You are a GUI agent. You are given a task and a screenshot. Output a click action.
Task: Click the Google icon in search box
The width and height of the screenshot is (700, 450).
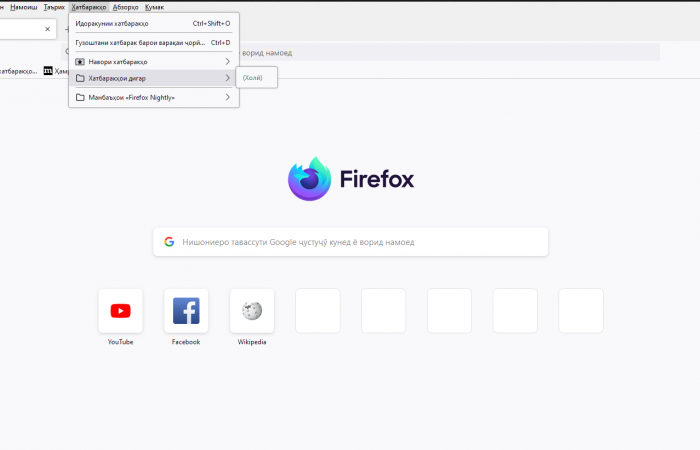(169, 242)
